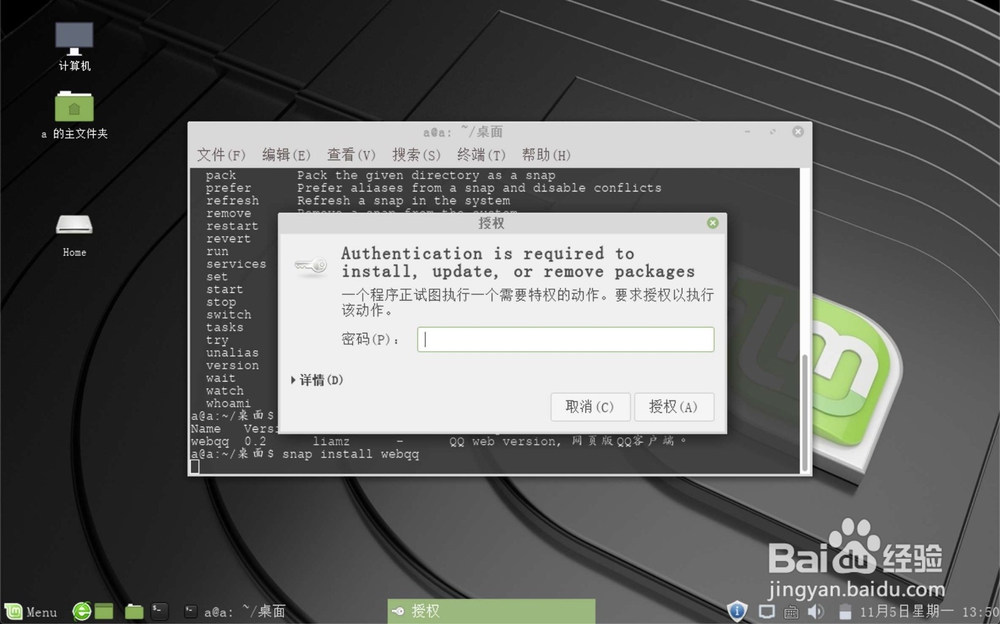Open the Home drive desktop icon
This screenshot has height=624, width=1000.
(74, 235)
